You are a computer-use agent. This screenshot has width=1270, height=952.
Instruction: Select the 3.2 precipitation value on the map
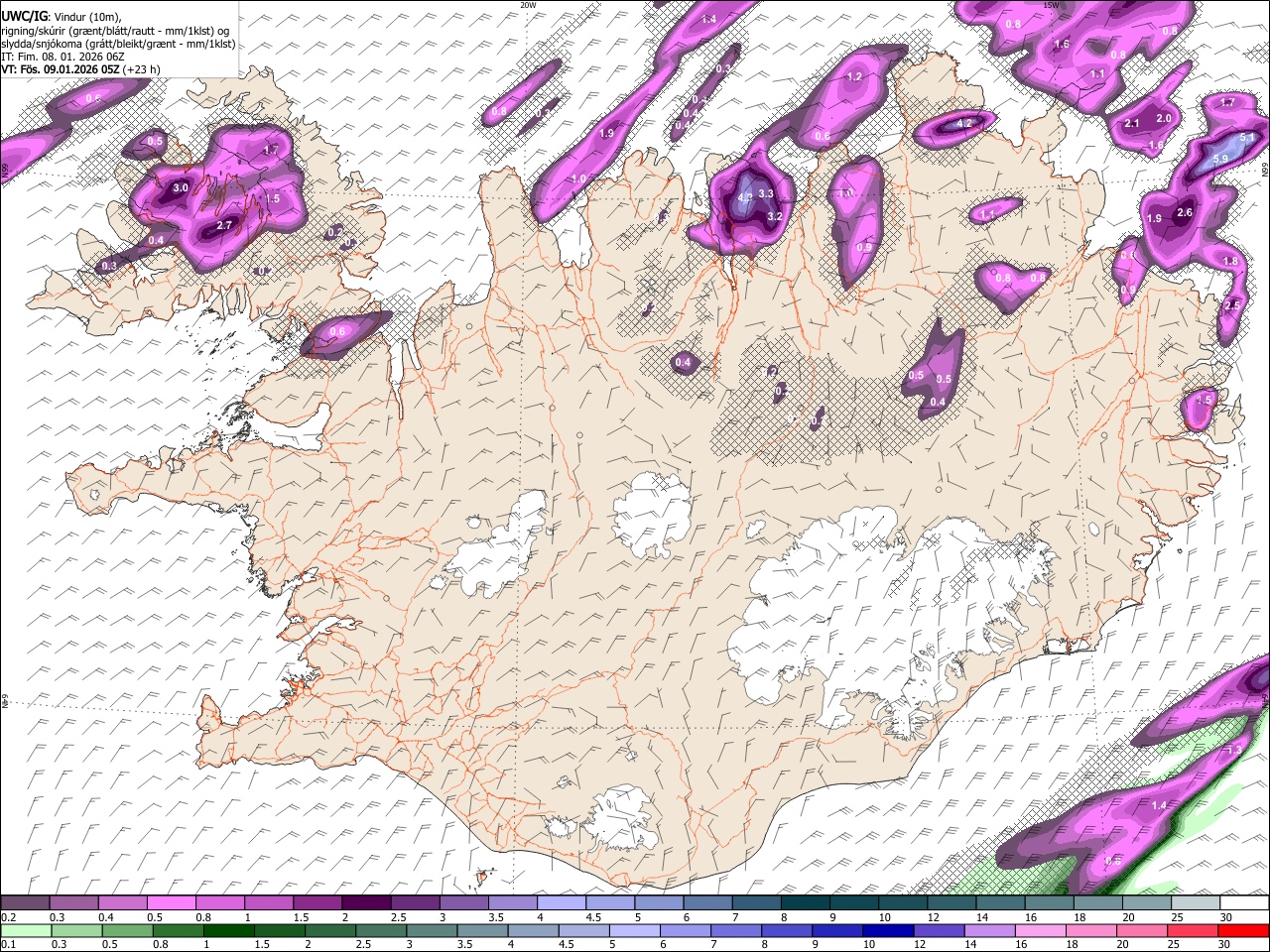(x=776, y=216)
